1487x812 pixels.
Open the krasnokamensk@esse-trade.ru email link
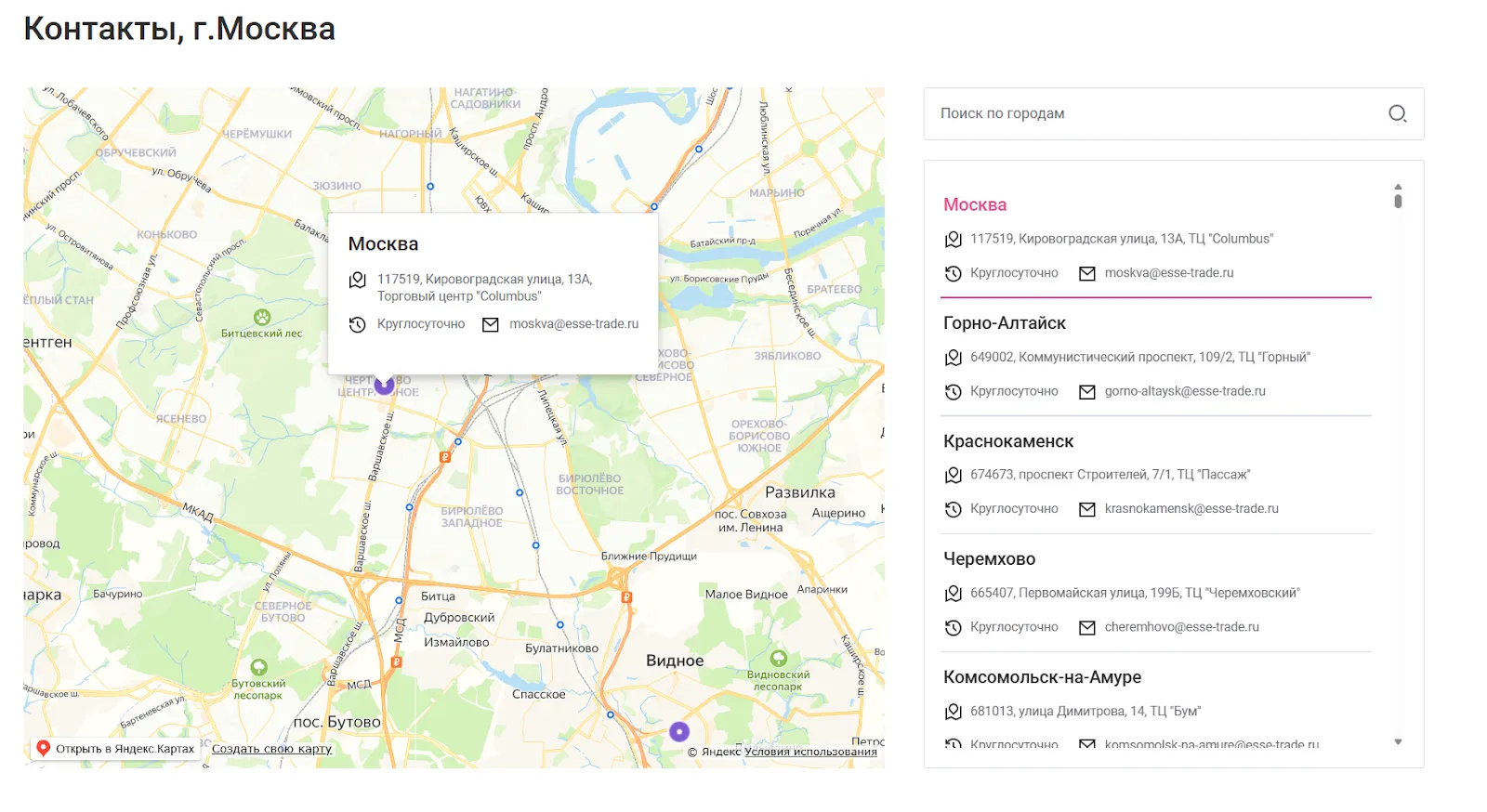[1191, 509]
